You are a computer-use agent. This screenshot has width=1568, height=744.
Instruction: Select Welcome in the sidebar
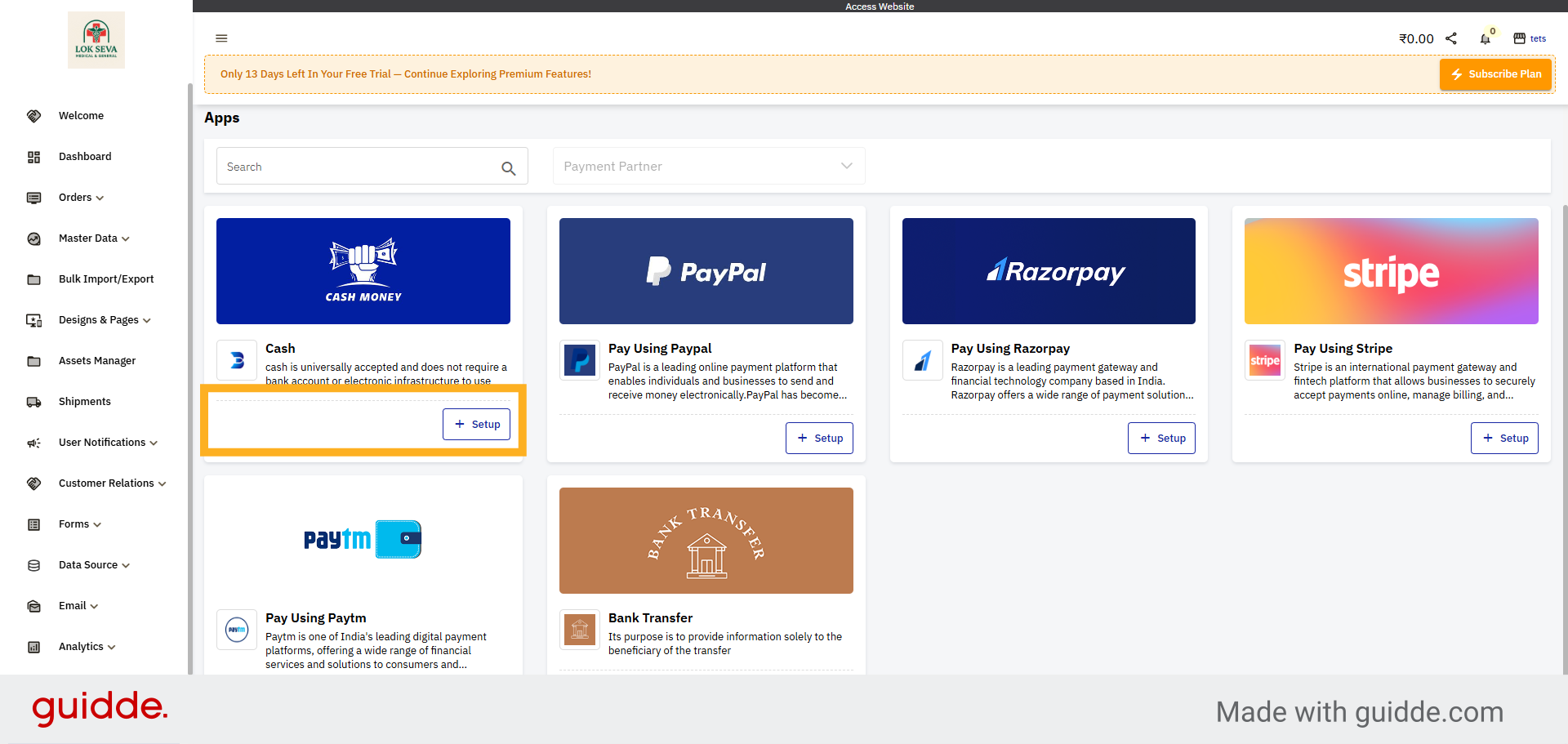point(81,116)
